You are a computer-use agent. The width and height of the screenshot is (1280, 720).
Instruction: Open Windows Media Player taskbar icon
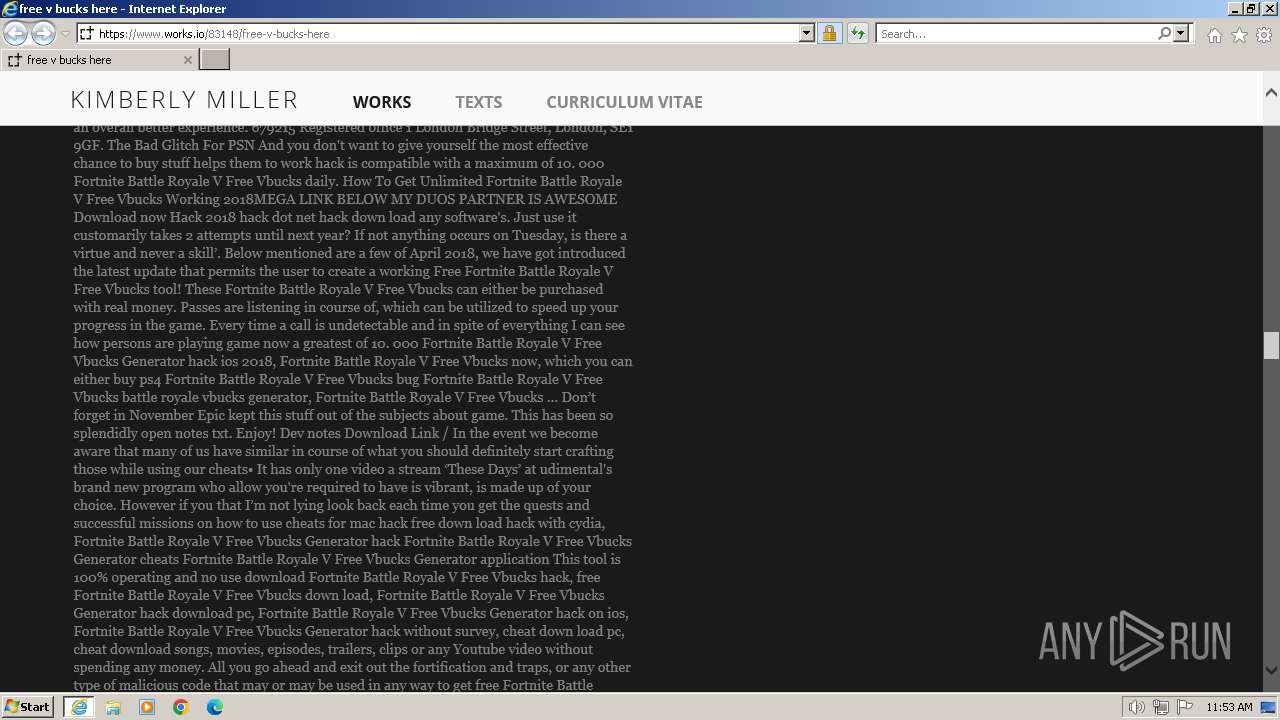(x=147, y=707)
